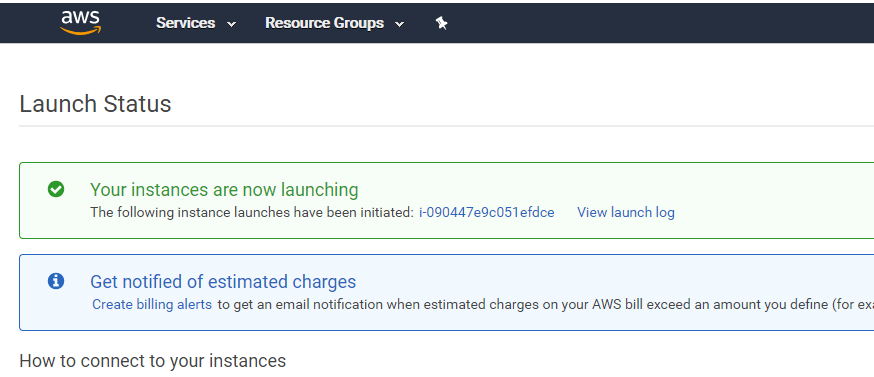Click 'How to connect to your instances' heading
This screenshot has width=874, height=377.
point(153,361)
